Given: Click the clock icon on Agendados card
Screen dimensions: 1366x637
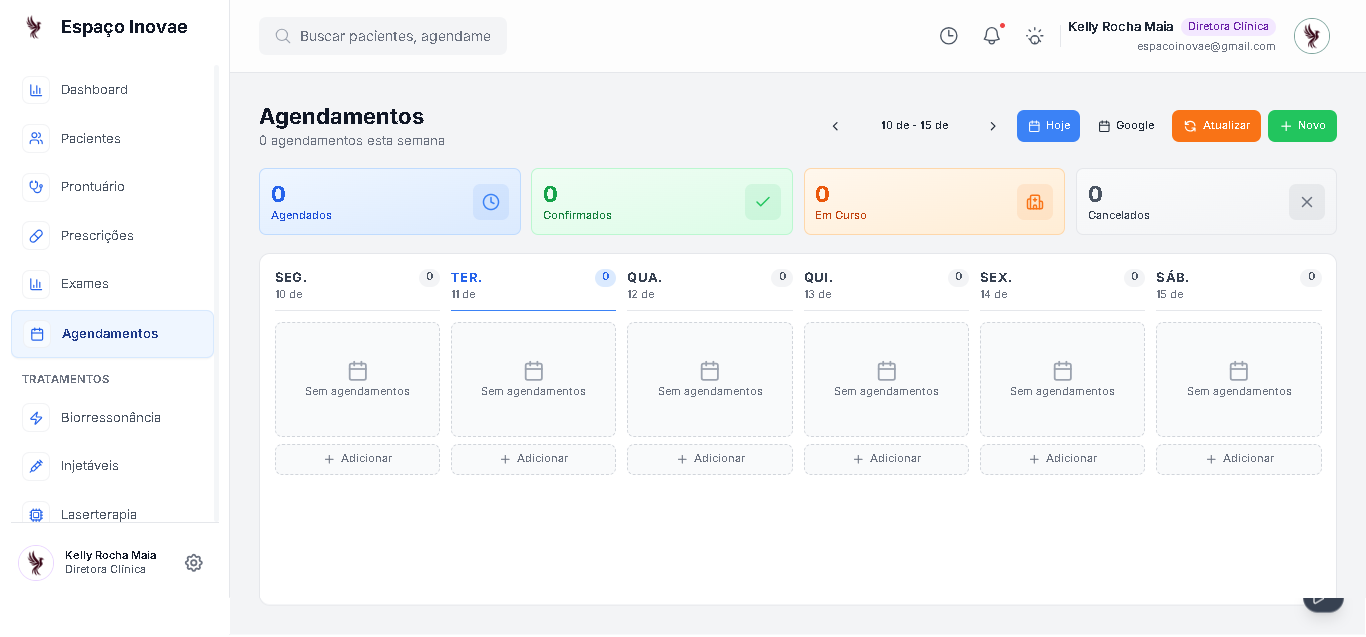Looking at the screenshot, I should tap(491, 201).
